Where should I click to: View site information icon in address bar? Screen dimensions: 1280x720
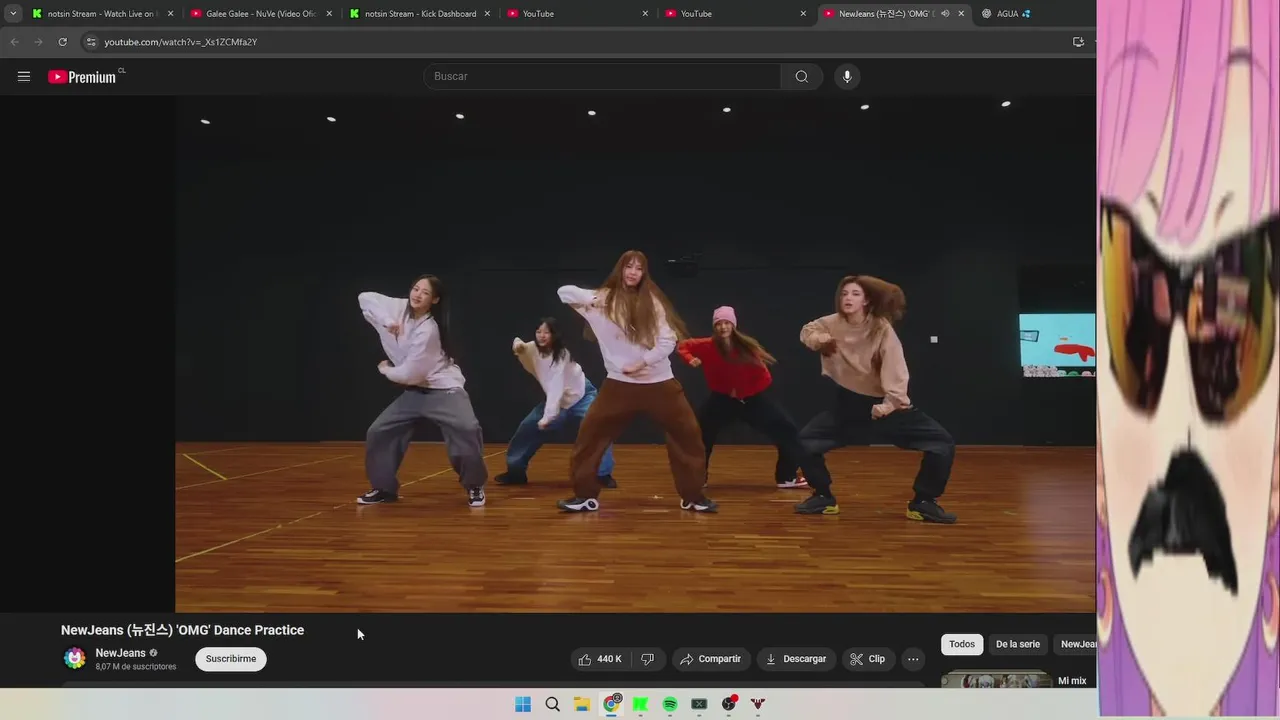[91, 42]
